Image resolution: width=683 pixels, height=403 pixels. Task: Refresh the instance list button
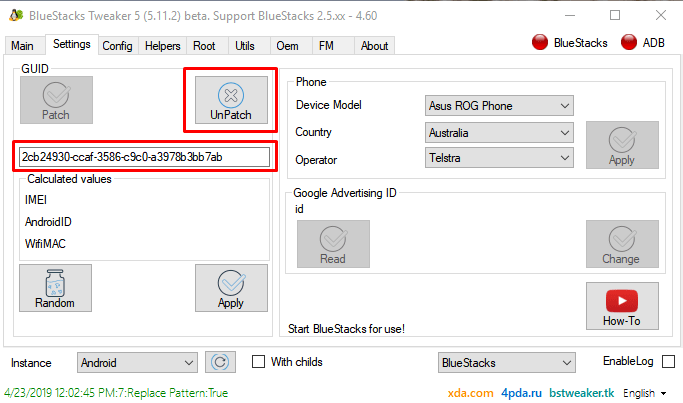[220, 362]
